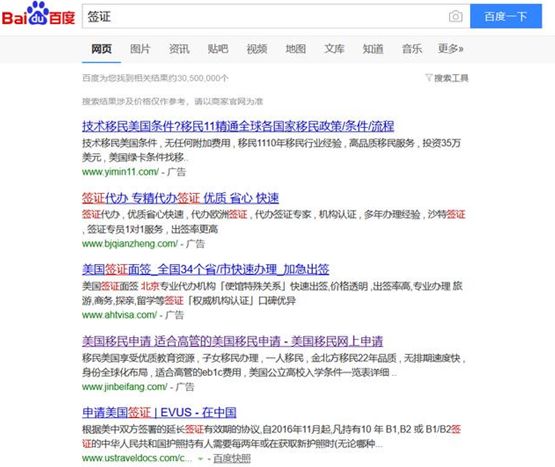Switch to the 知道 tab
The width and height of the screenshot is (555, 467).
point(373,49)
